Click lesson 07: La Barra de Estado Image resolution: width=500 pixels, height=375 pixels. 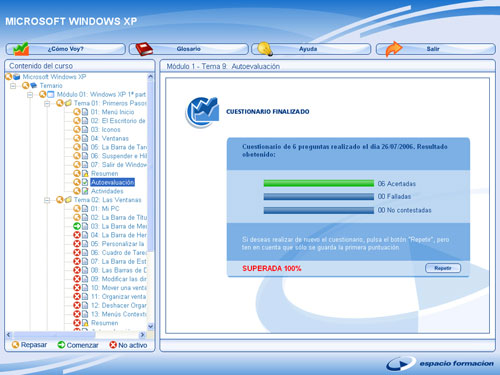[119, 261]
